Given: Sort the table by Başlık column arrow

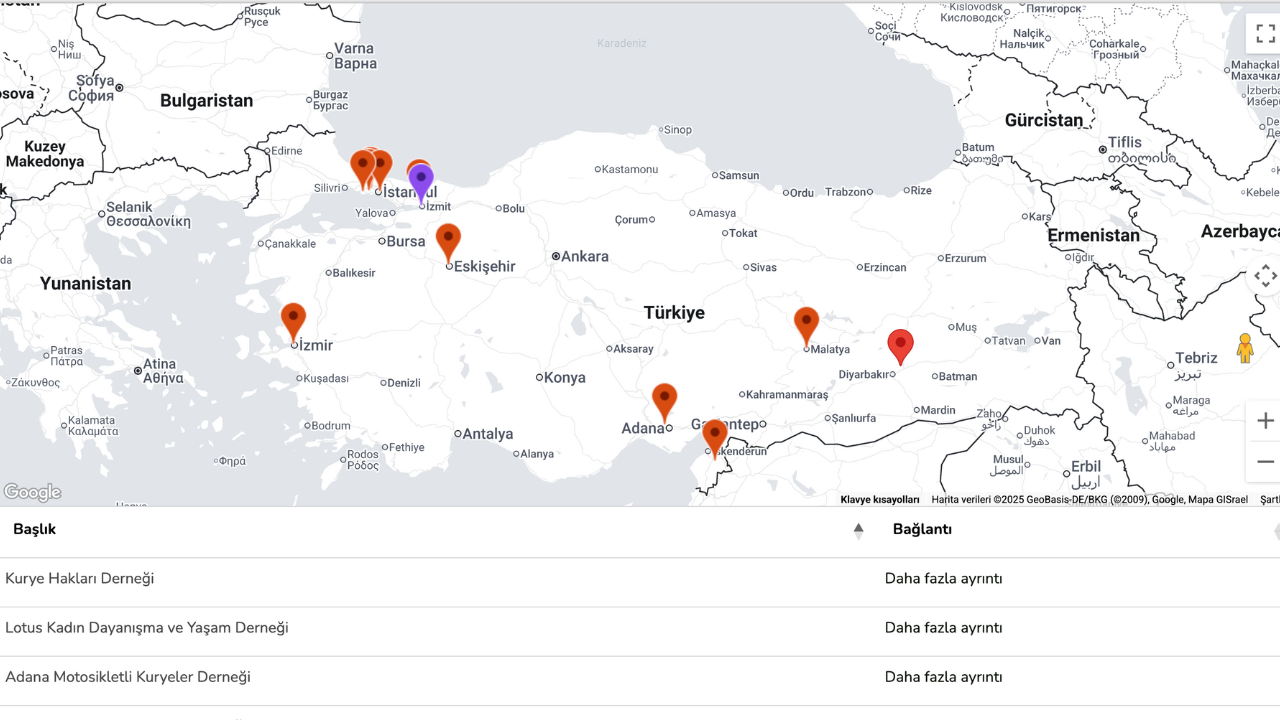Looking at the screenshot, I should click(858, 530).
